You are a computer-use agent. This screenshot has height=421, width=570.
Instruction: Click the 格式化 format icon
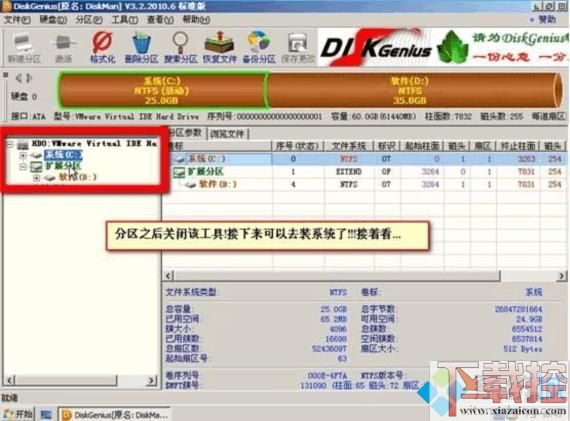tap(103, 48)
